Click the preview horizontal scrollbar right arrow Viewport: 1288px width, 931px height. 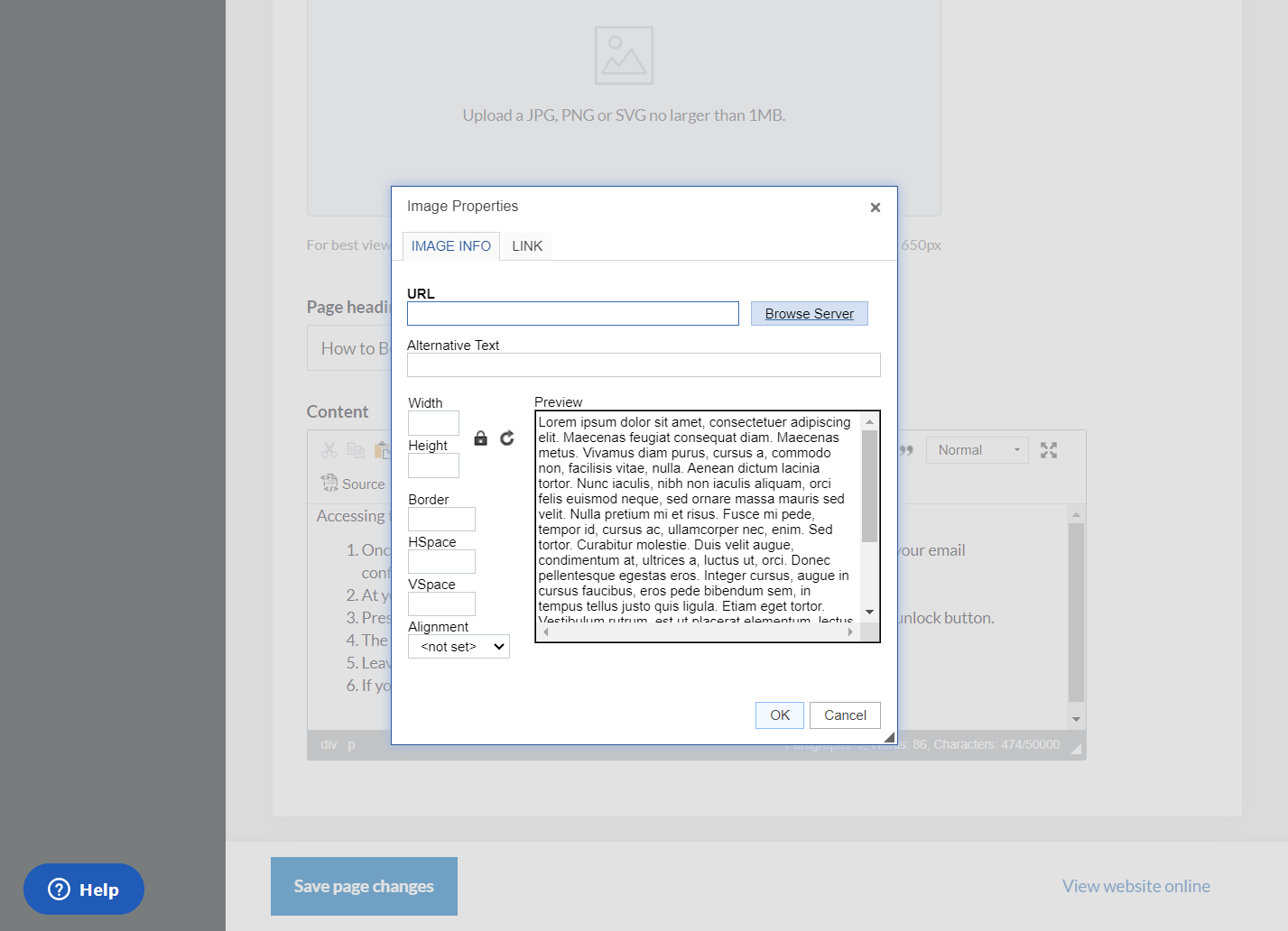(x=850, y=632)
